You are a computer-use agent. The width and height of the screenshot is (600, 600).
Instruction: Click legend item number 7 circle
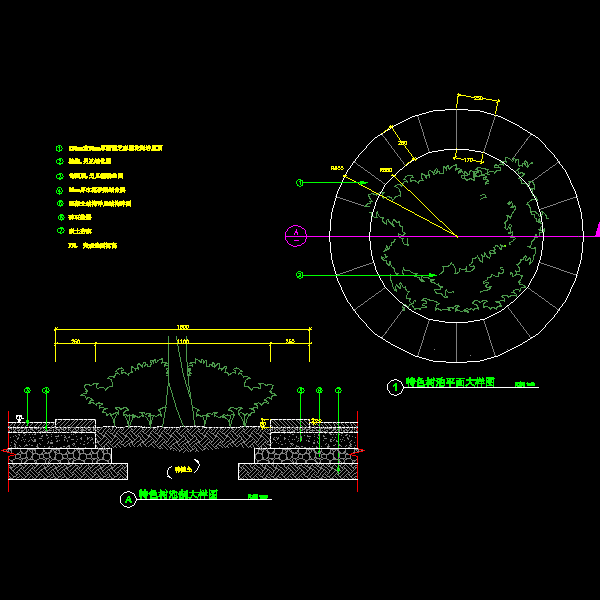pyautogui.click(x=59, y=230)
